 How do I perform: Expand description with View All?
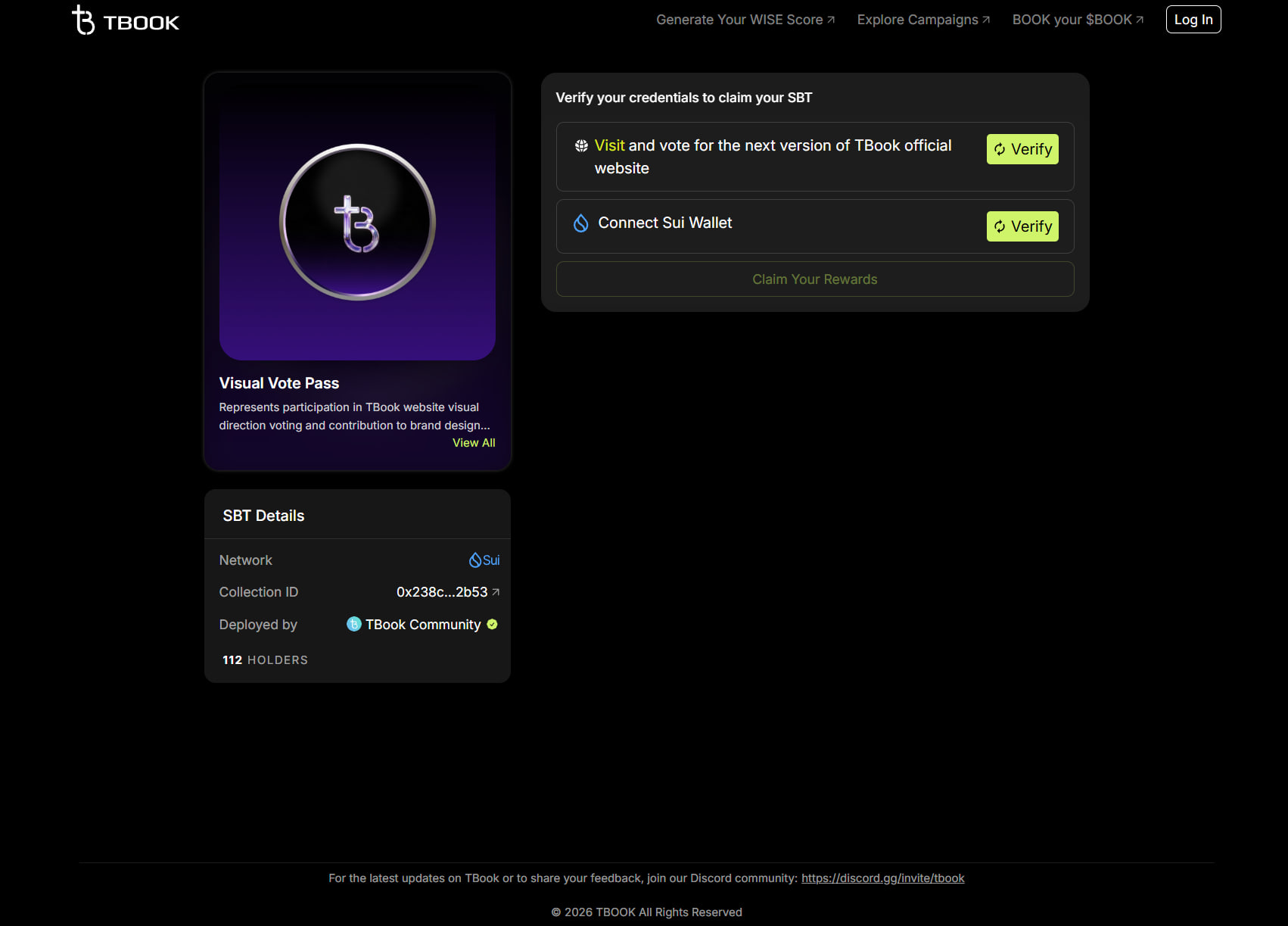click(x=474, y=443)
